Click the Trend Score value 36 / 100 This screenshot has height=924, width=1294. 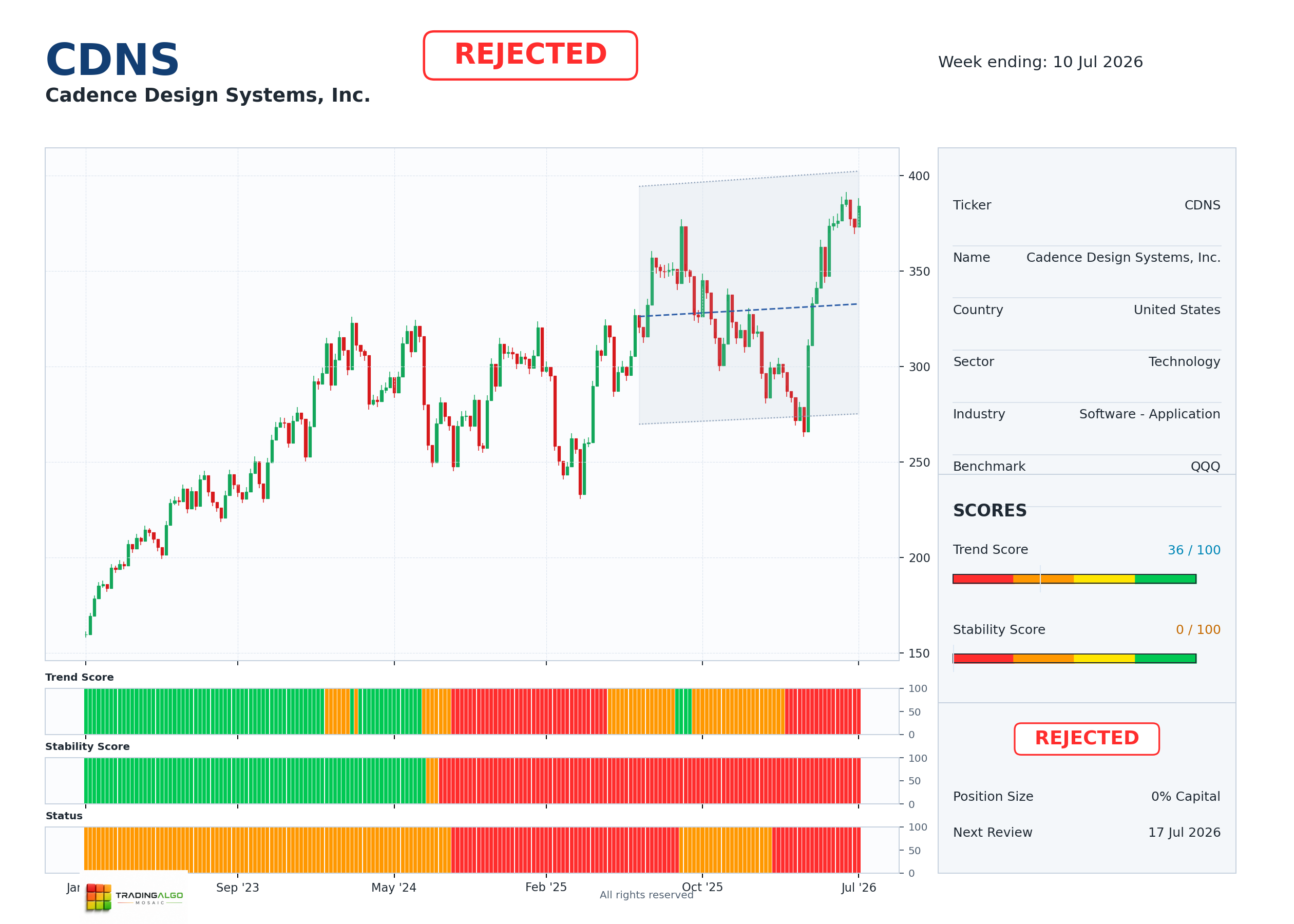[1193, 550]
